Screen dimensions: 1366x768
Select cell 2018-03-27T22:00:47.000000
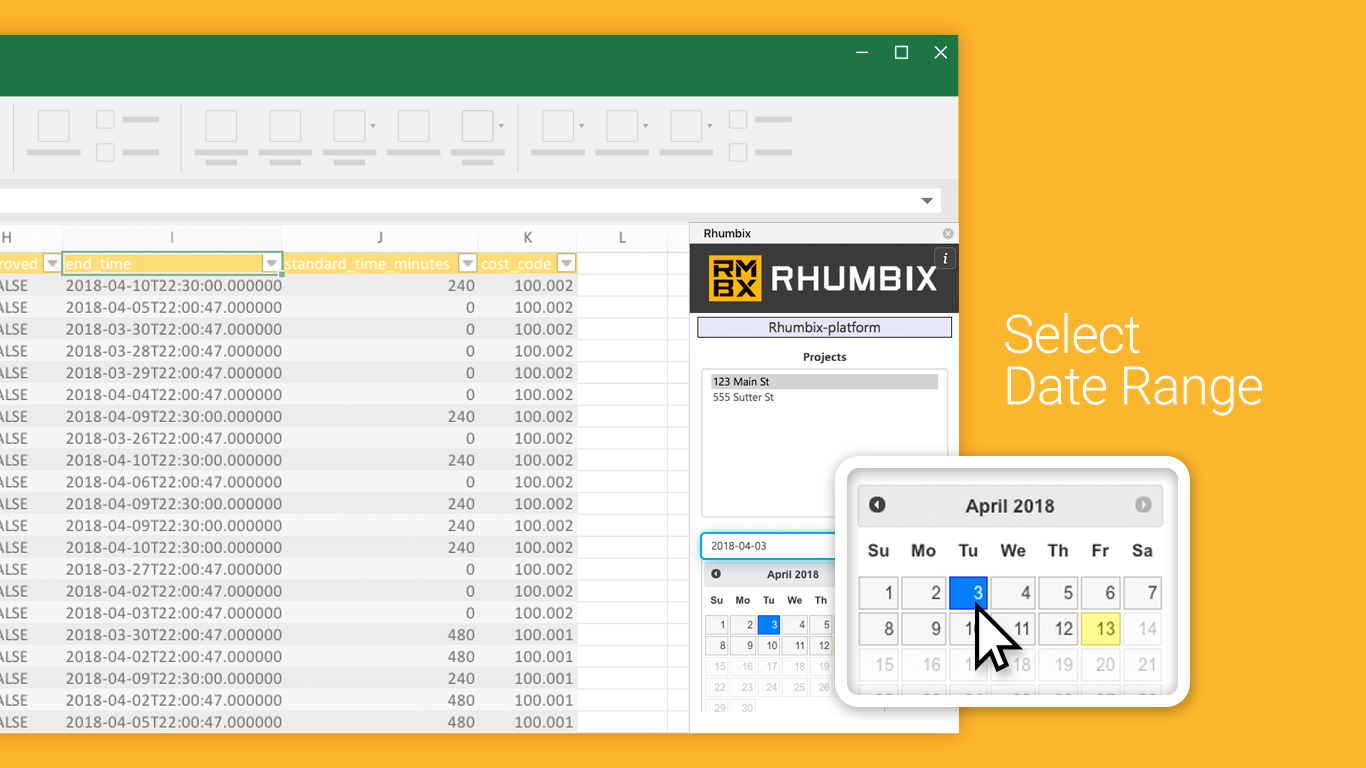coord(172,569)
